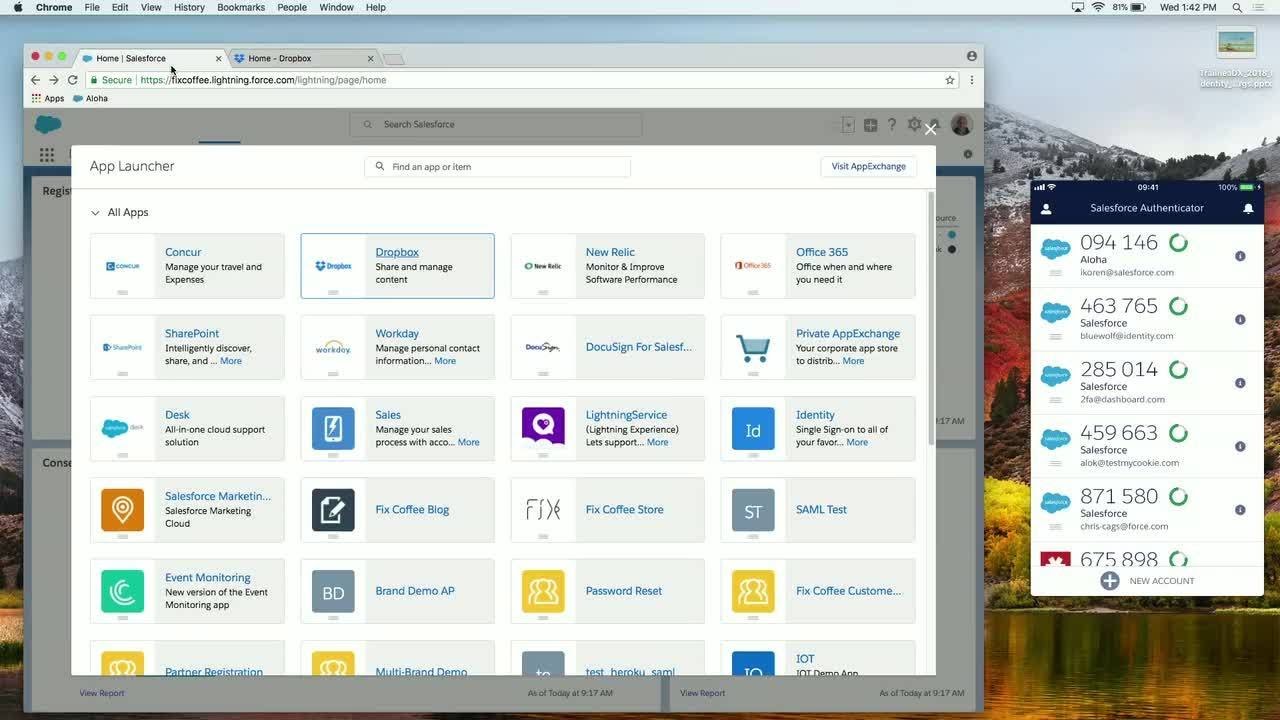This screenshot has height=720, width=1280.
Task: Open the People menu
Action: [x=292, y=7]
